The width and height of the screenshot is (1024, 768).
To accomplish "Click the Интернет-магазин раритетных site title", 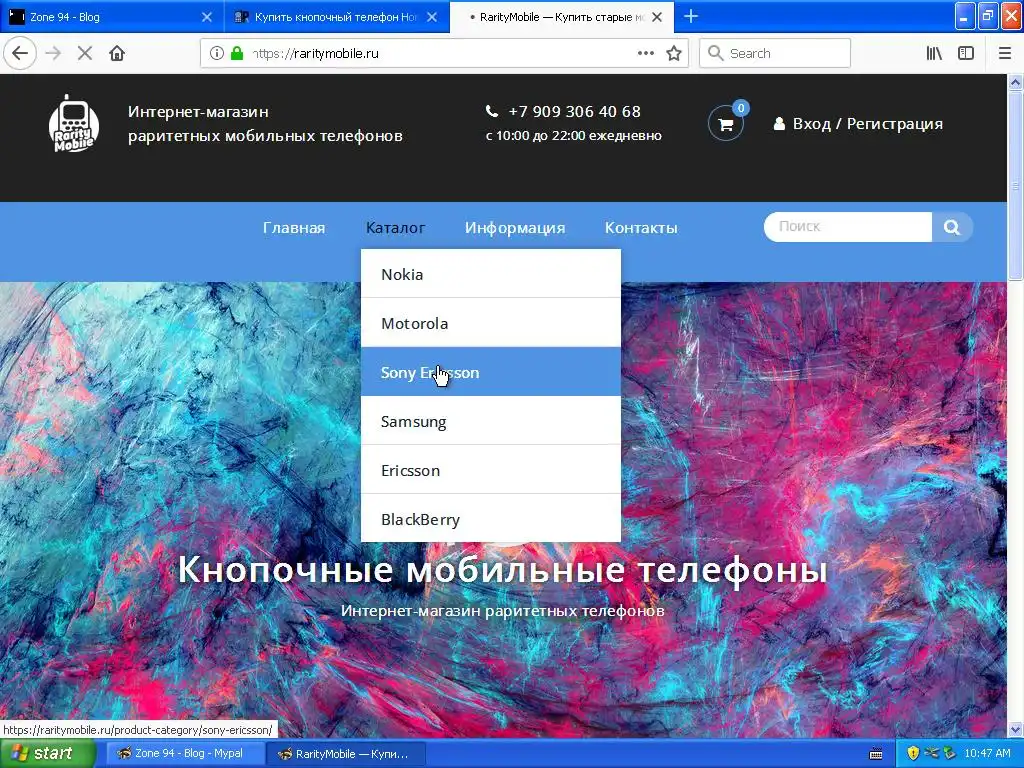I will (265, 123).
